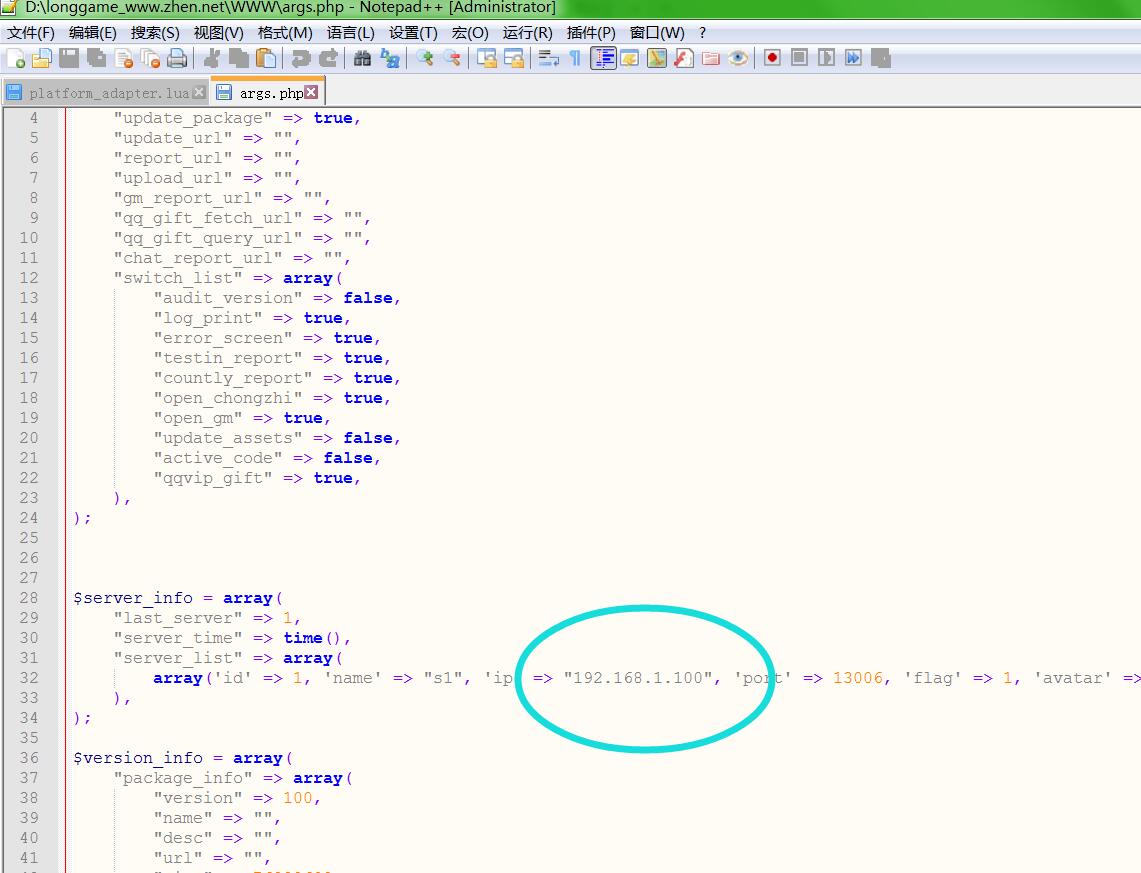Click the New file toolbar icon
This screenshot has width=1141, height=873.
point(15,58)
